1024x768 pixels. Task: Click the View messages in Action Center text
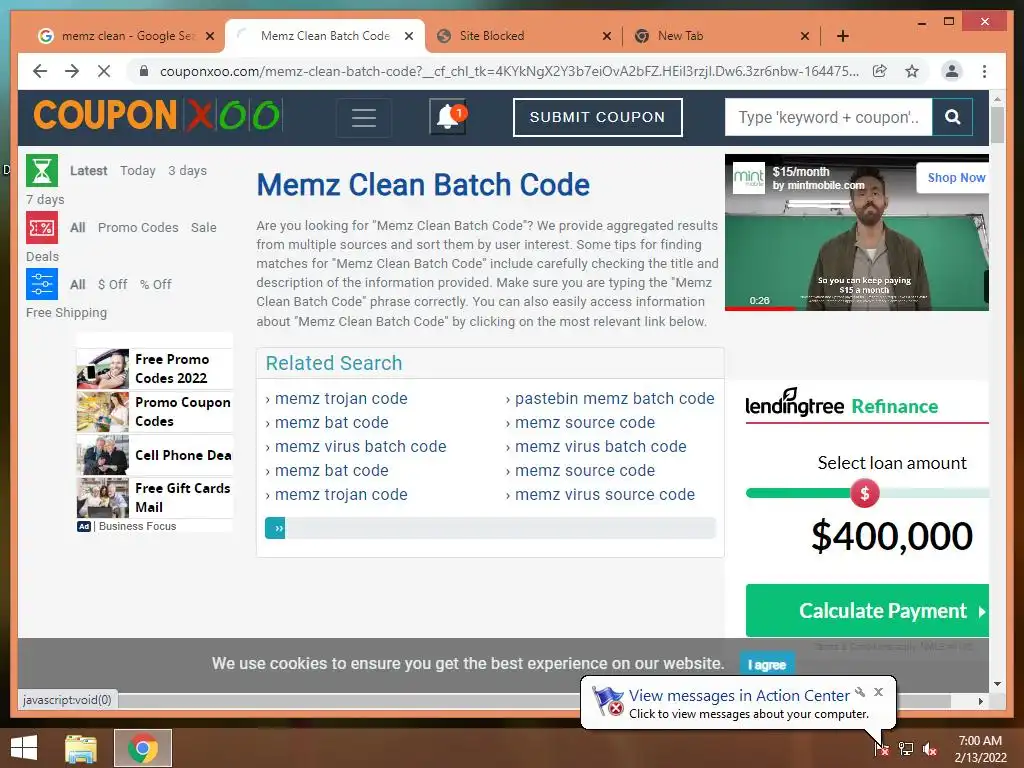coord(739,696)
